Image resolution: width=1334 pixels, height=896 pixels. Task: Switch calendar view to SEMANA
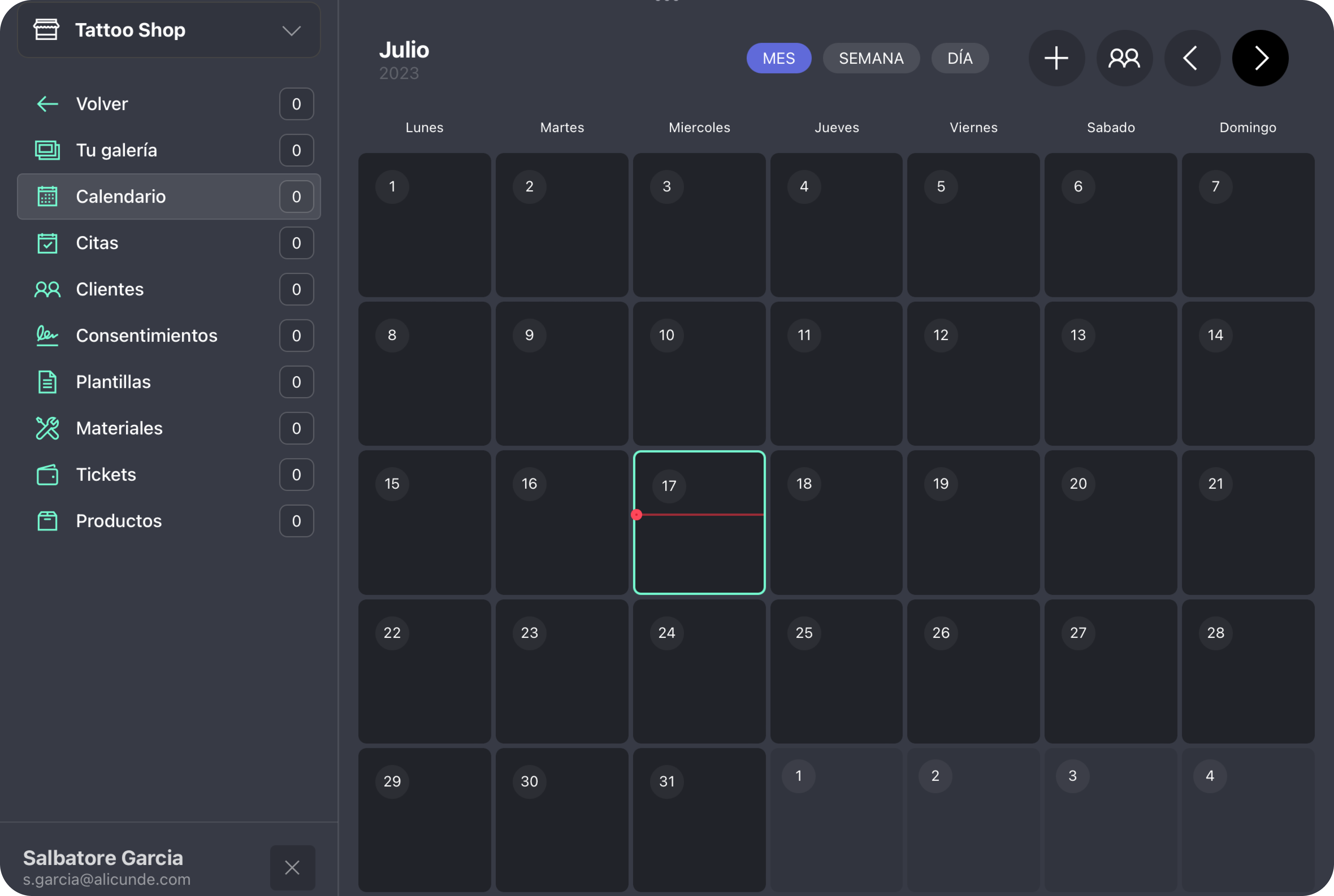(870, 58)
